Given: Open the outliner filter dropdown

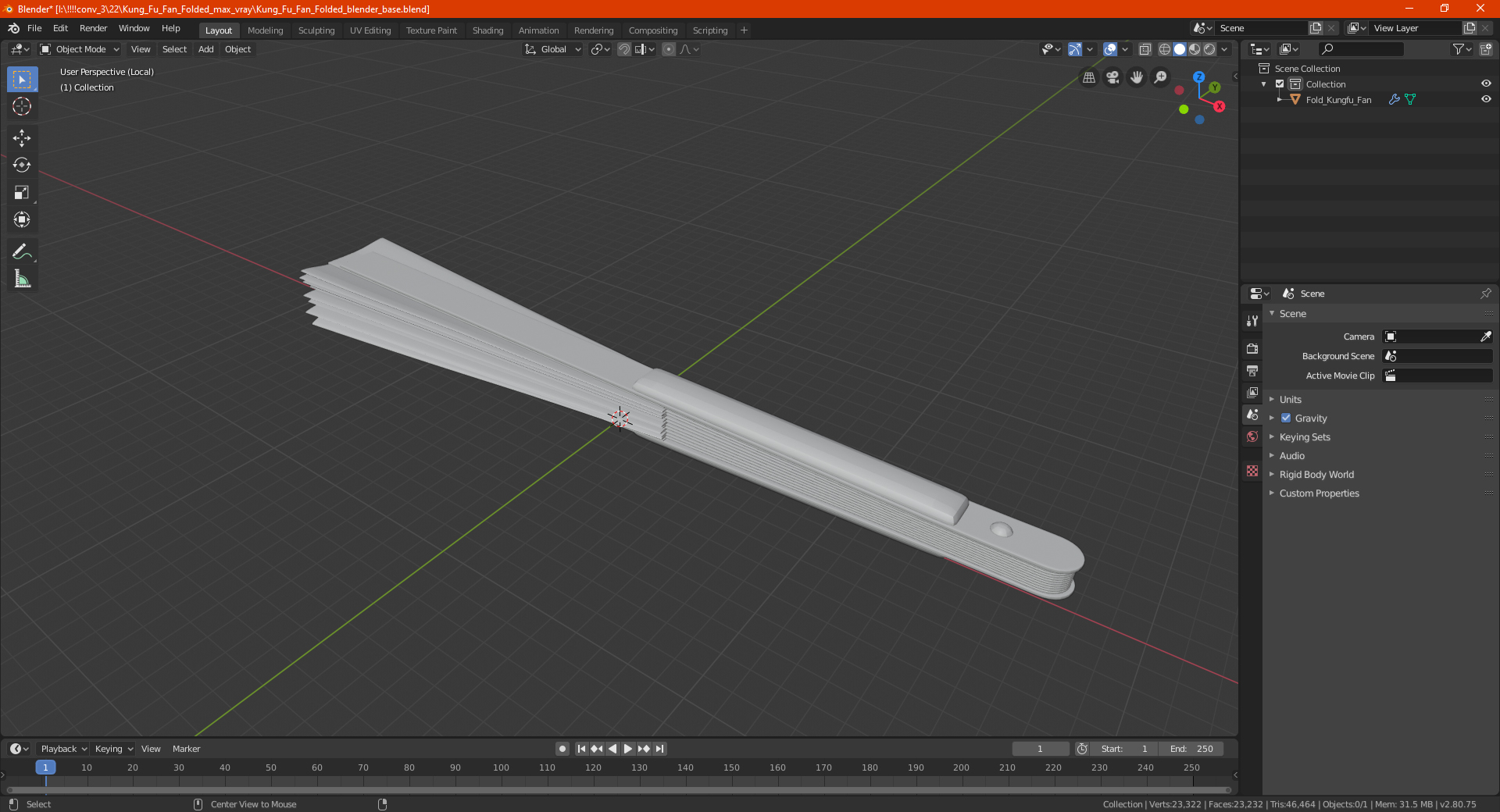Looking at the screenshot, I should (1462, 49).
